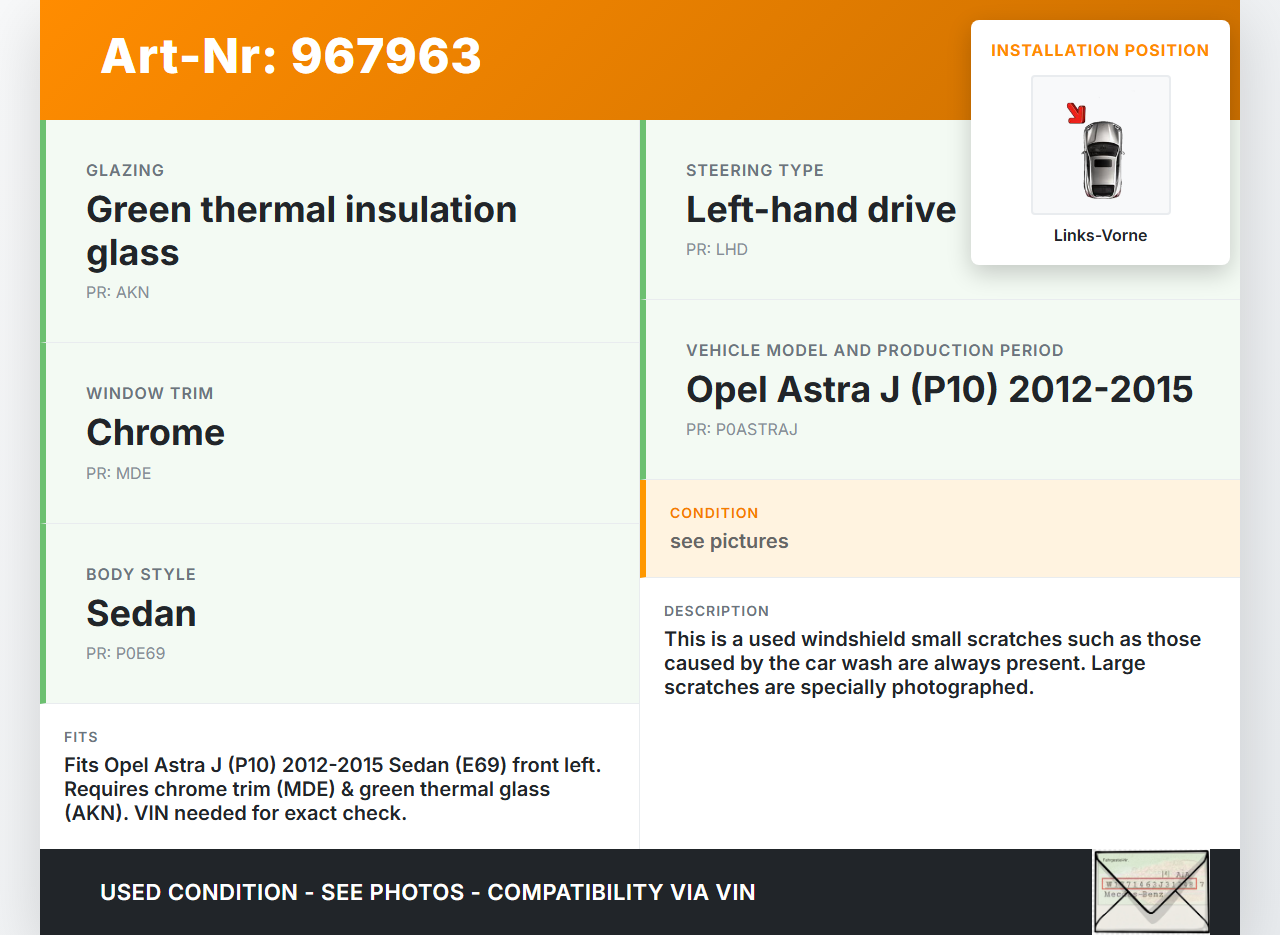
Task: Click the USED CONDITION footer banner text
Action: click(x=427, y=892)
